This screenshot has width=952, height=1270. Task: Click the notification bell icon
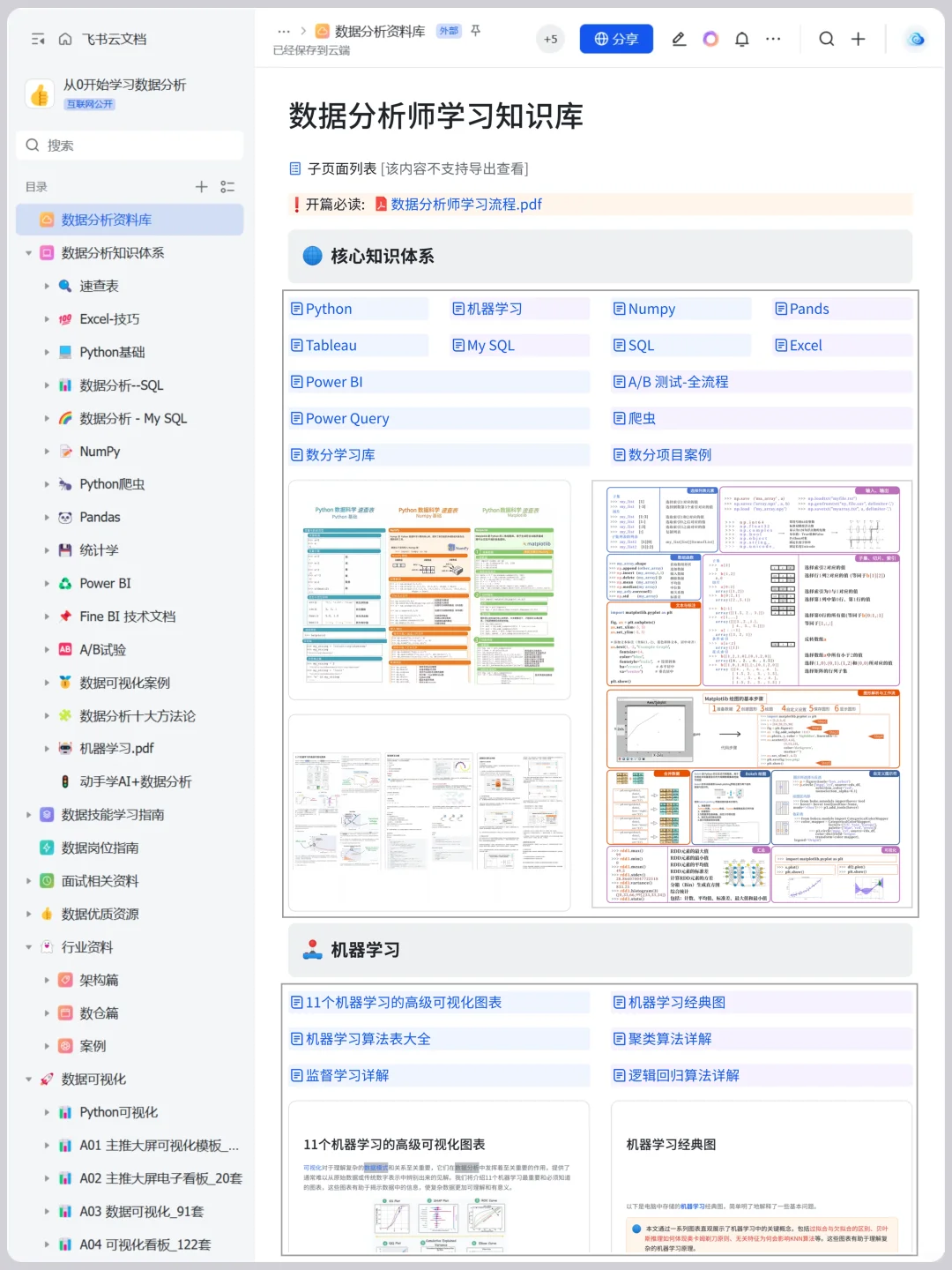coord(742,39)
